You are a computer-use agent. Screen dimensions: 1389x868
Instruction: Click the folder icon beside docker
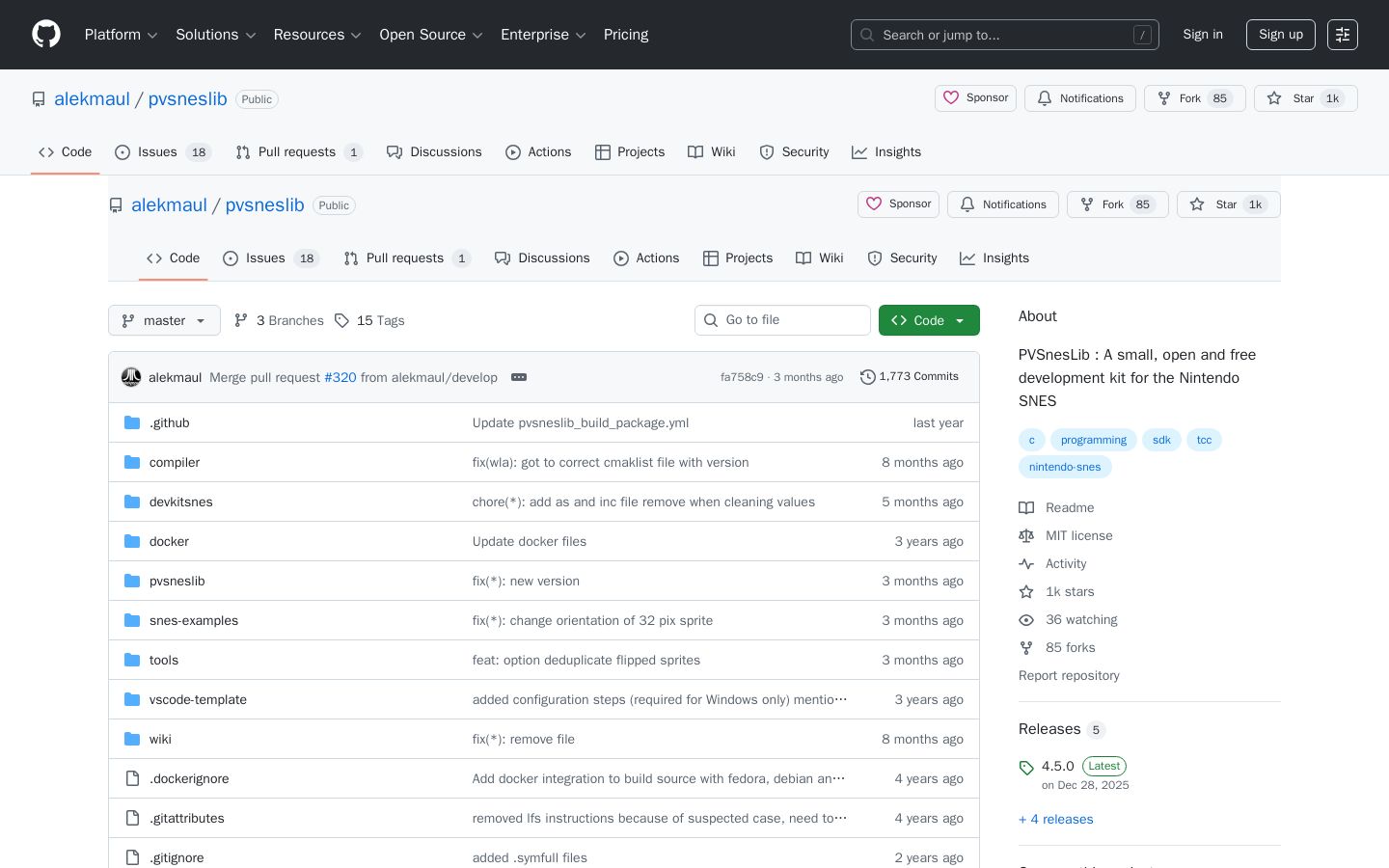click(x=132, y=541)
